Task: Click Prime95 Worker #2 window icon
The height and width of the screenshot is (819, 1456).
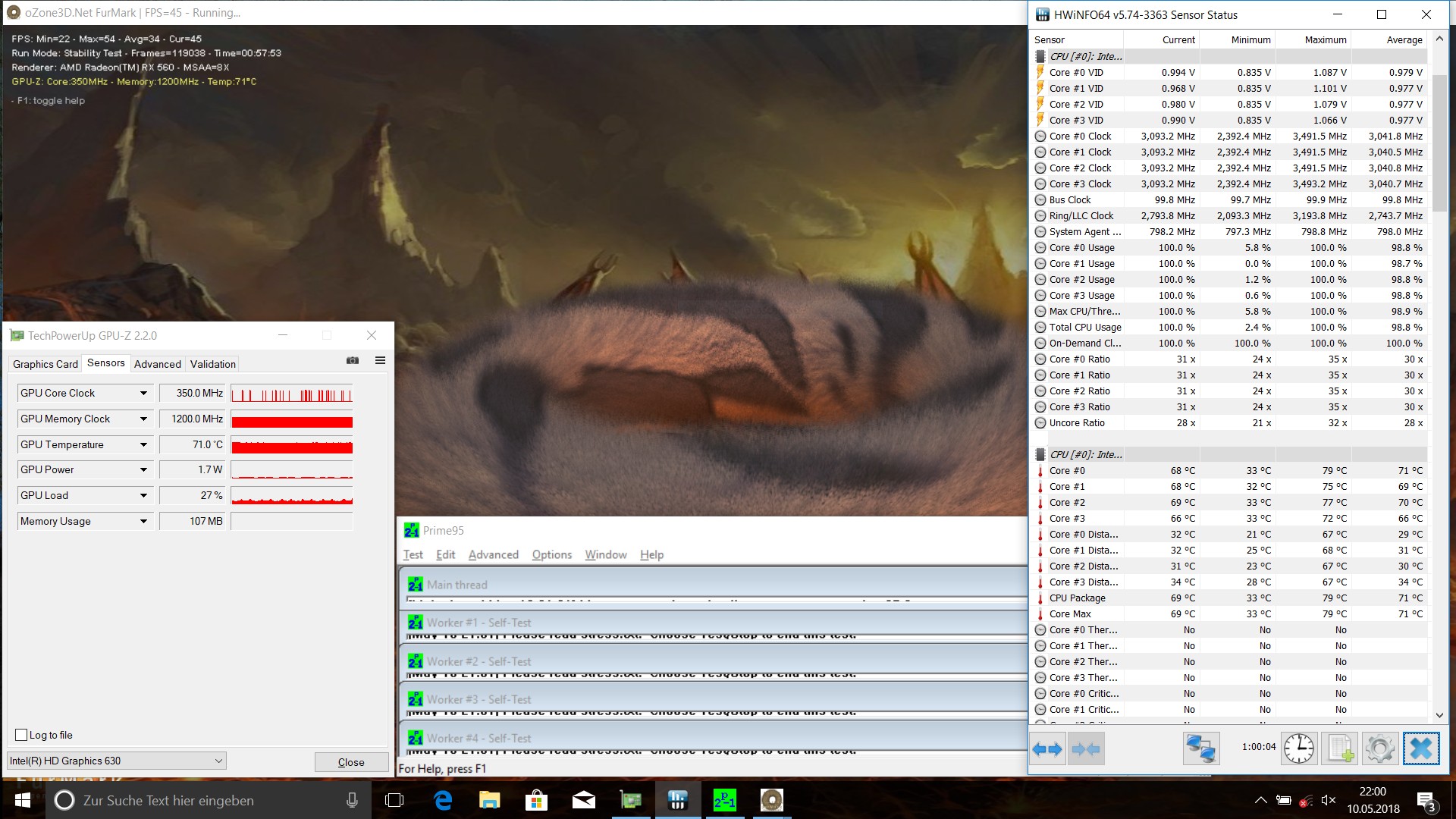Action: [415, 661]
